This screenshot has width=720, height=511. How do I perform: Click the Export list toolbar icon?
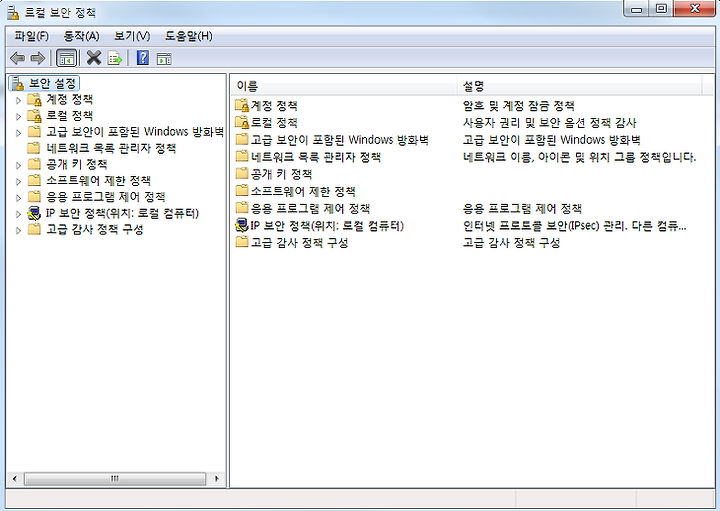(x=115, y=58)
